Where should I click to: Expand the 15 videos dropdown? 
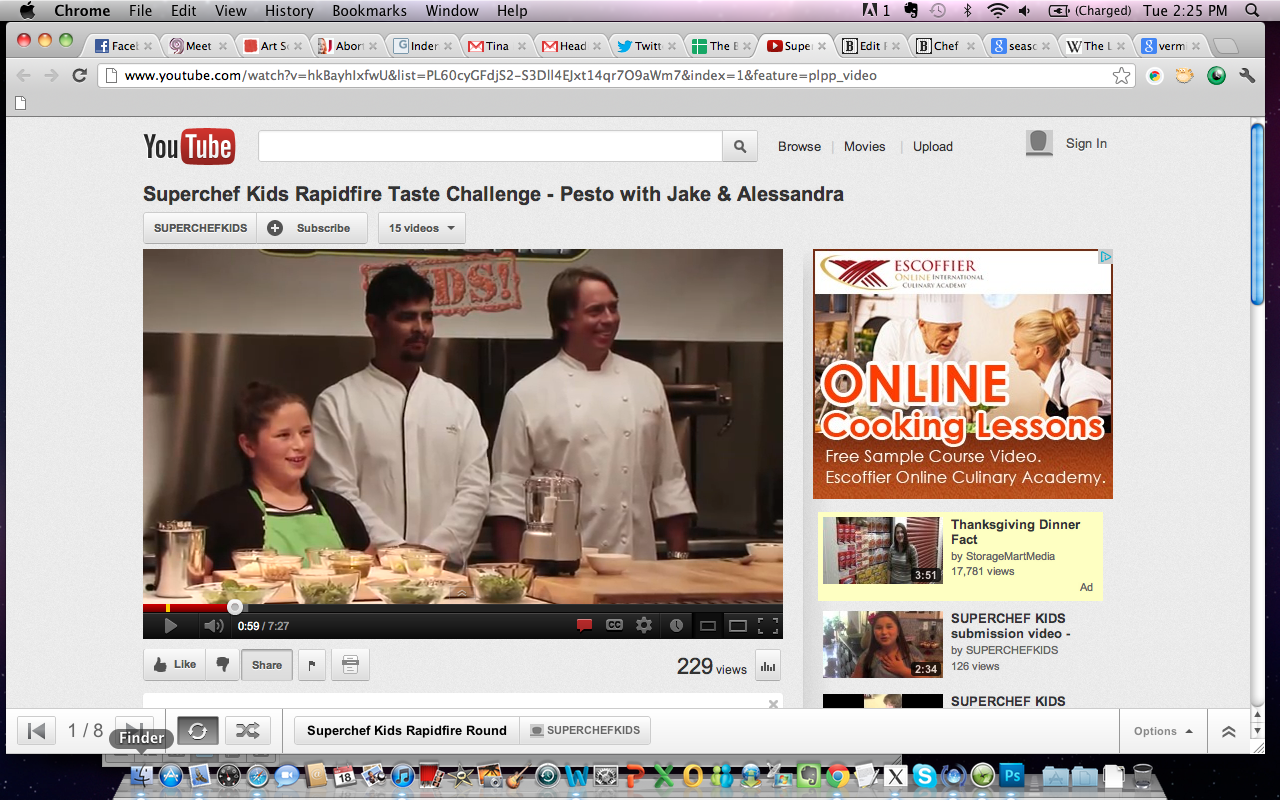coord(421,228)
